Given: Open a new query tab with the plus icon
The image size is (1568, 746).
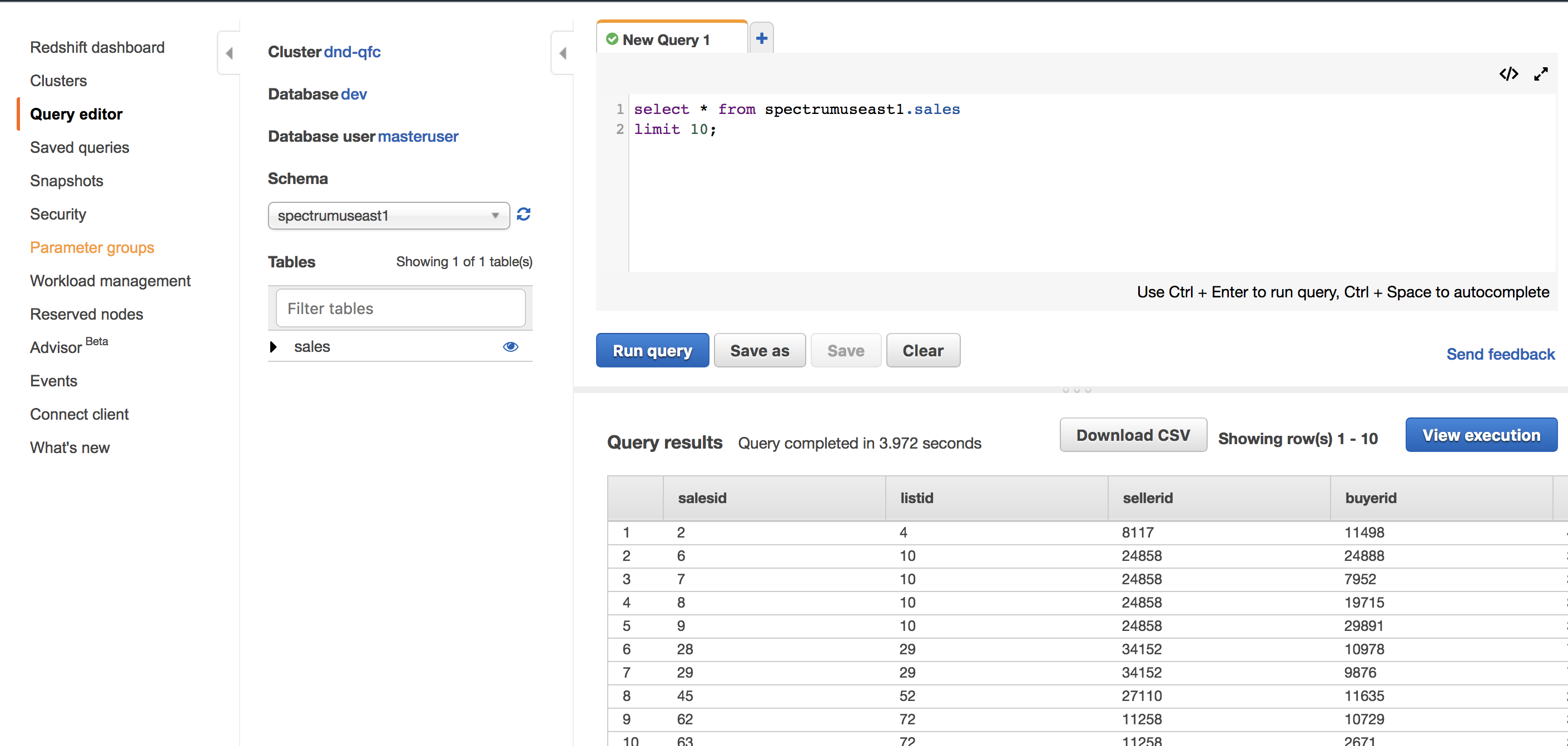Looking at the screenshot, I should point(760,38).
